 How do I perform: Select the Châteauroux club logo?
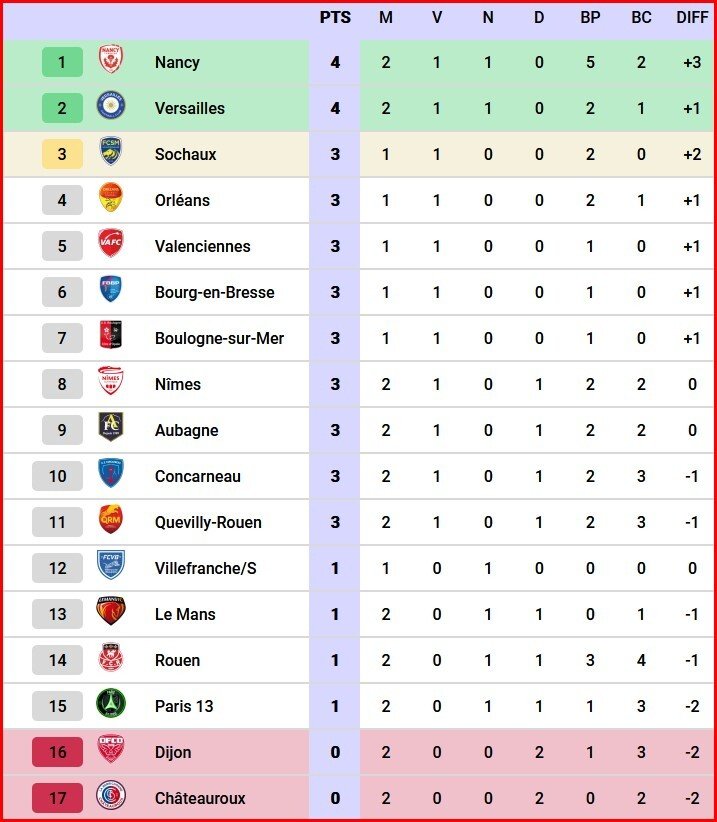pos(111,795)
